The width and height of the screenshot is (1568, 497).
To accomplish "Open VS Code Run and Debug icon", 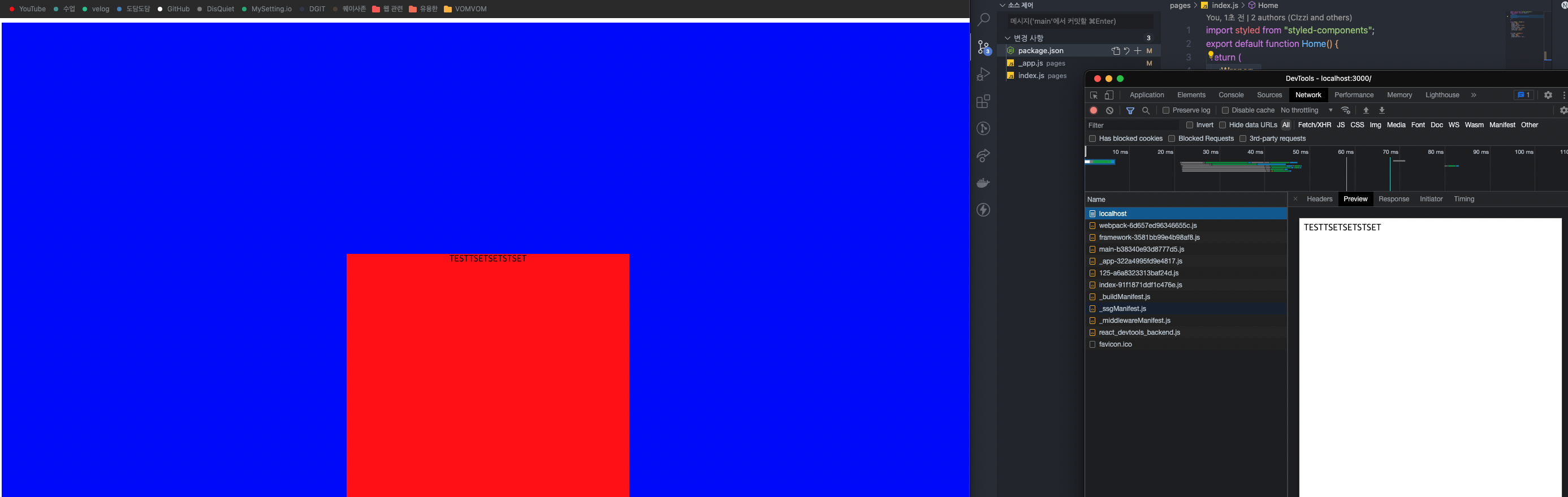I will (x=983, y=74).
